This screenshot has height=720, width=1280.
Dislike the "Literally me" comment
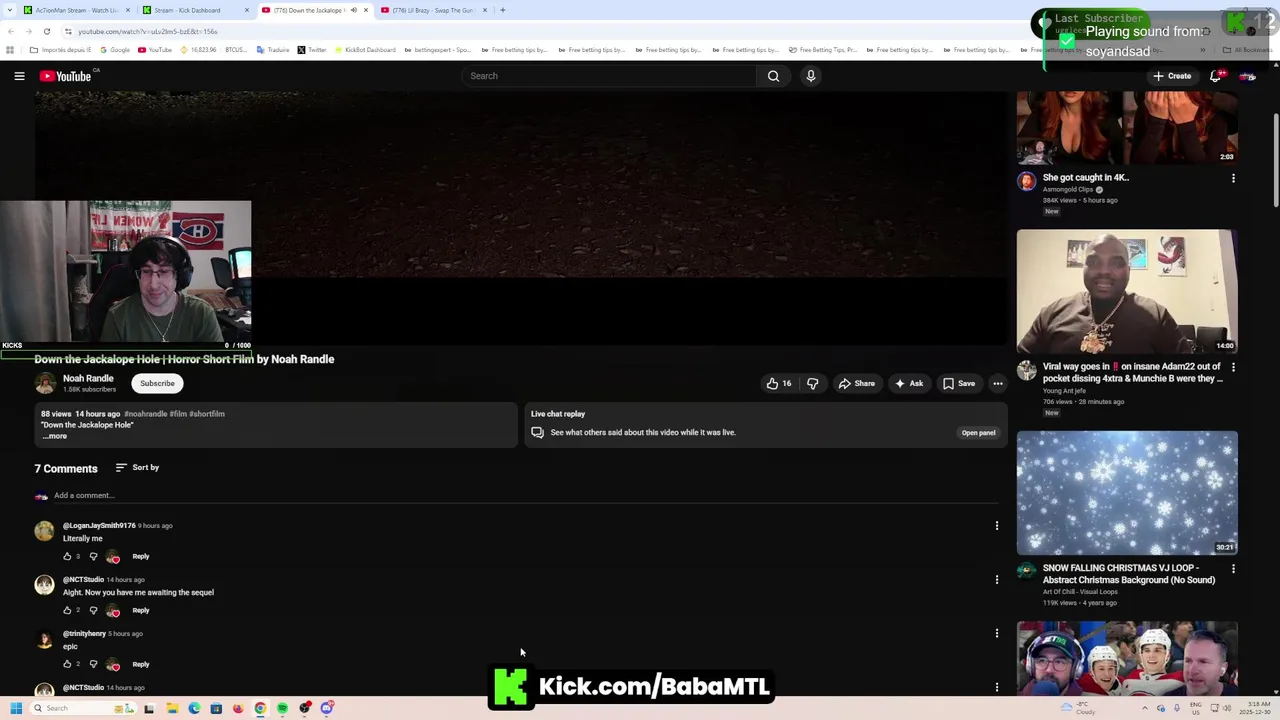[93, 556]
